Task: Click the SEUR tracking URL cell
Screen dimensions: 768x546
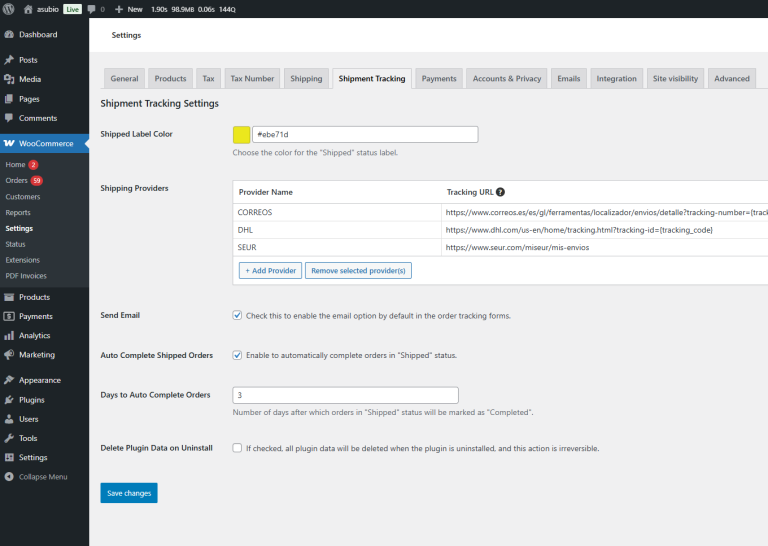Action: pyautogui.click(x=604, y=247)
